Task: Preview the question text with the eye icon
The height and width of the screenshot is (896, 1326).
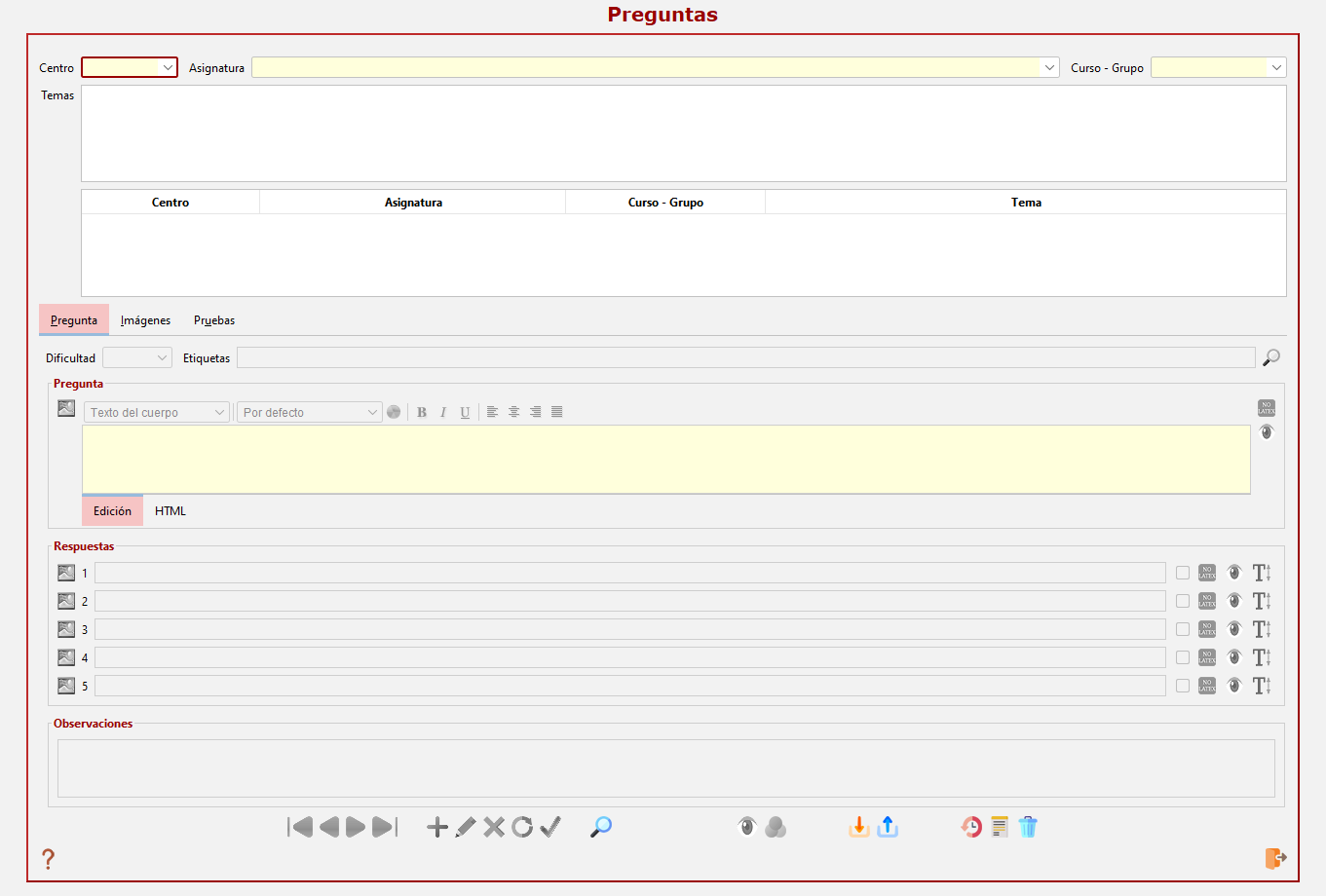Action: point(1267,432)
